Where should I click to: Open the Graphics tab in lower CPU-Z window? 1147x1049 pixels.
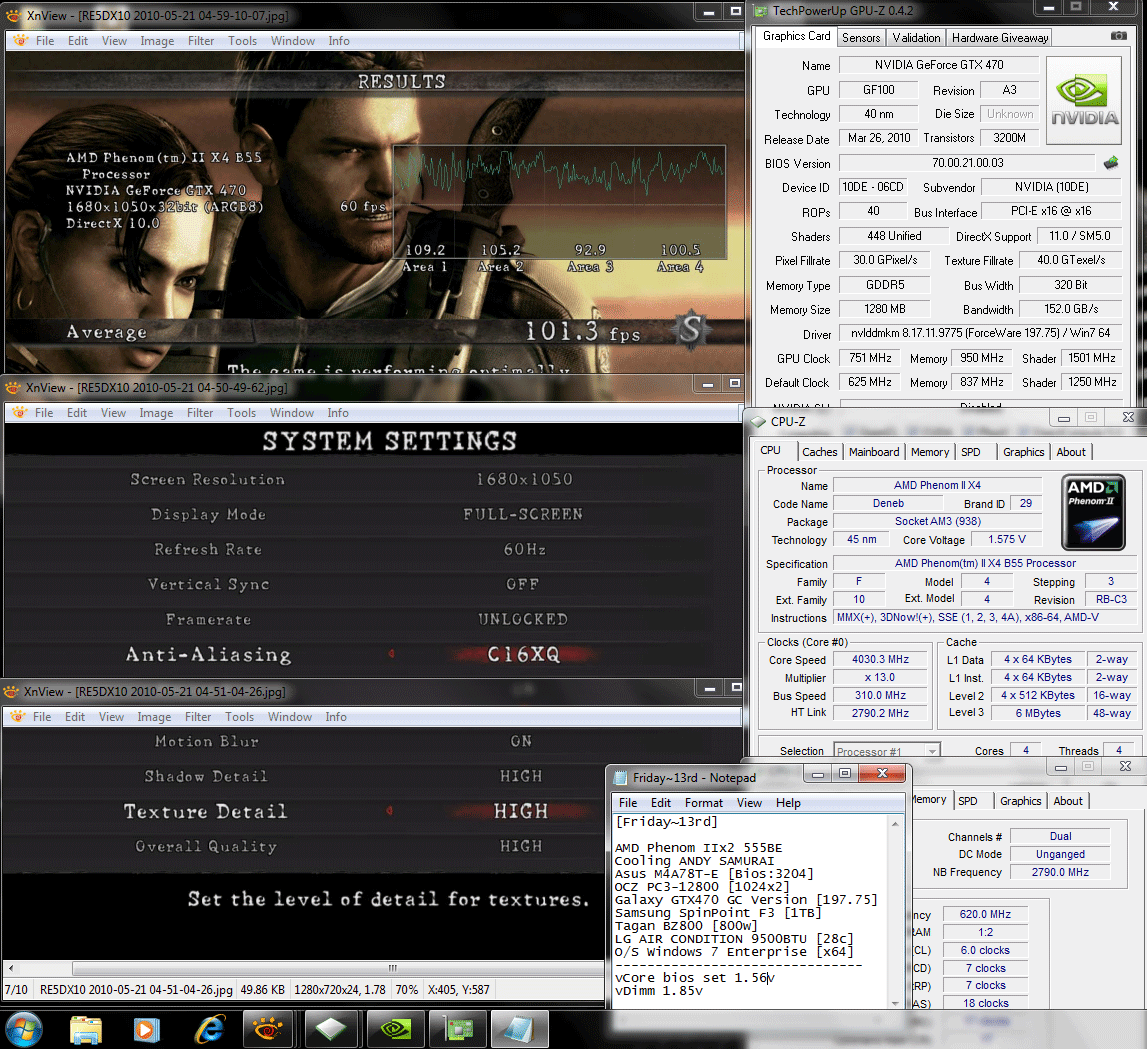tap(1020, 801)
